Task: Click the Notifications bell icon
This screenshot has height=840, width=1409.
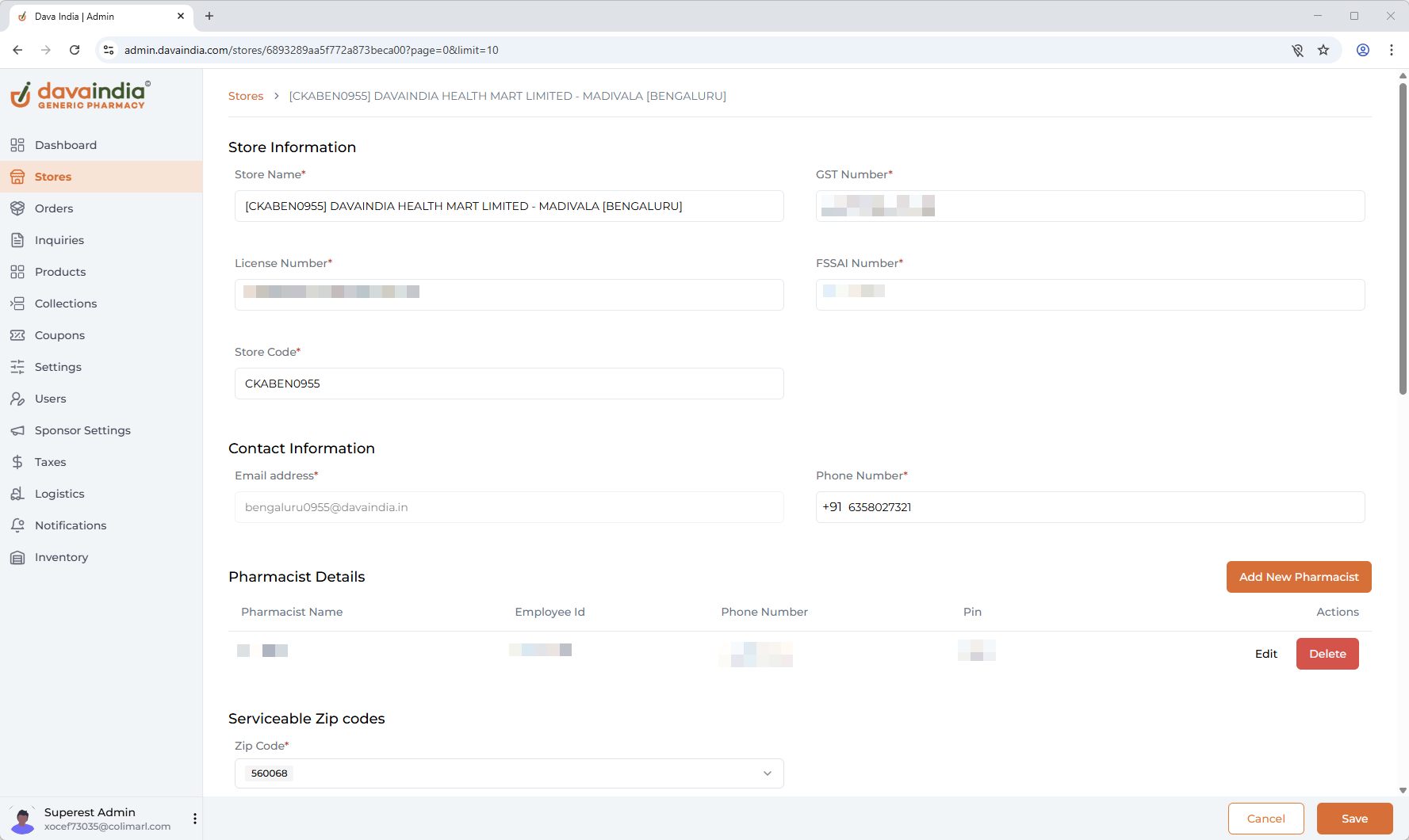Action: (x=17, y=525)
